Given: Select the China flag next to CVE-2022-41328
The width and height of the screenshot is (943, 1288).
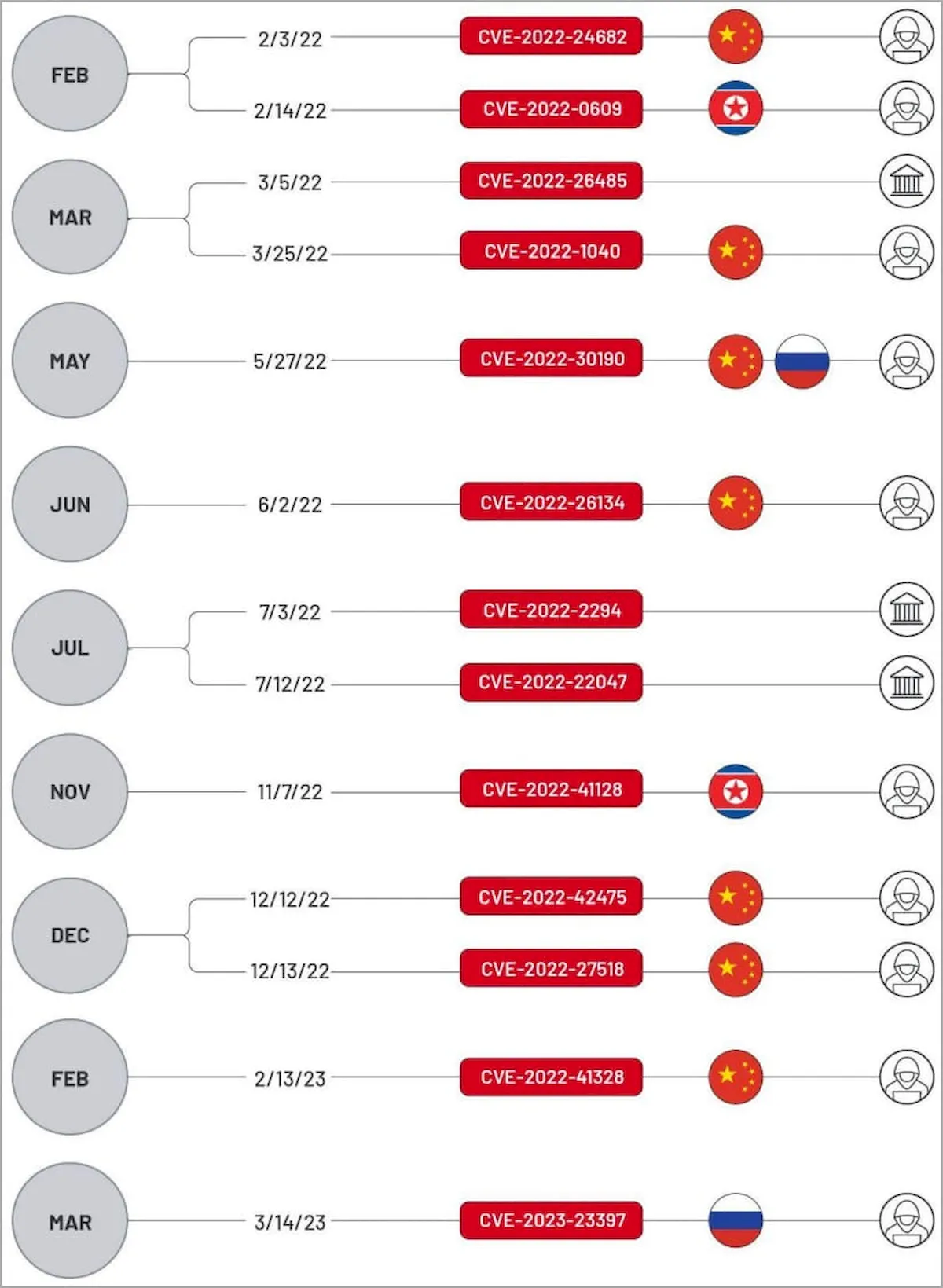Looking at the screenshot, I should coord(736,1077).
